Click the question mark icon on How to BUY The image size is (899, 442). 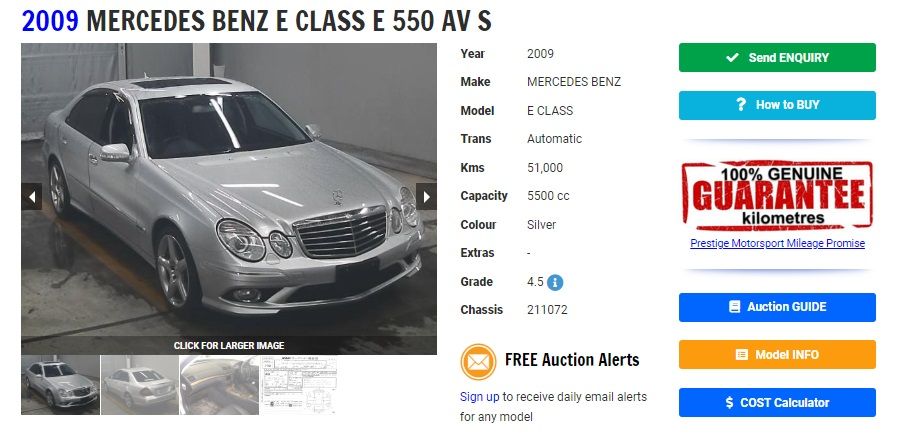tap(741, 104)
